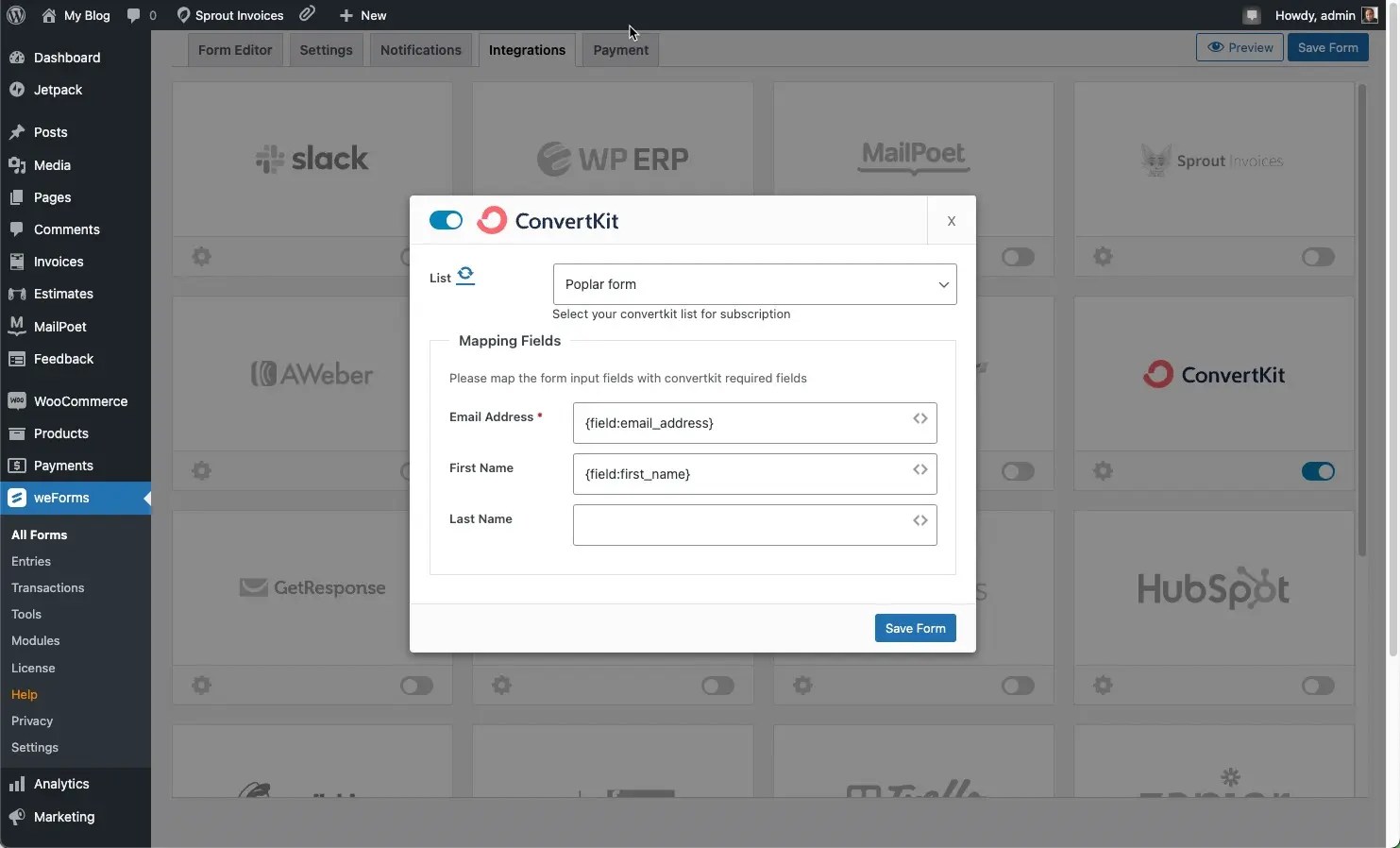Switch to the Notifications tab

[421, 50]
